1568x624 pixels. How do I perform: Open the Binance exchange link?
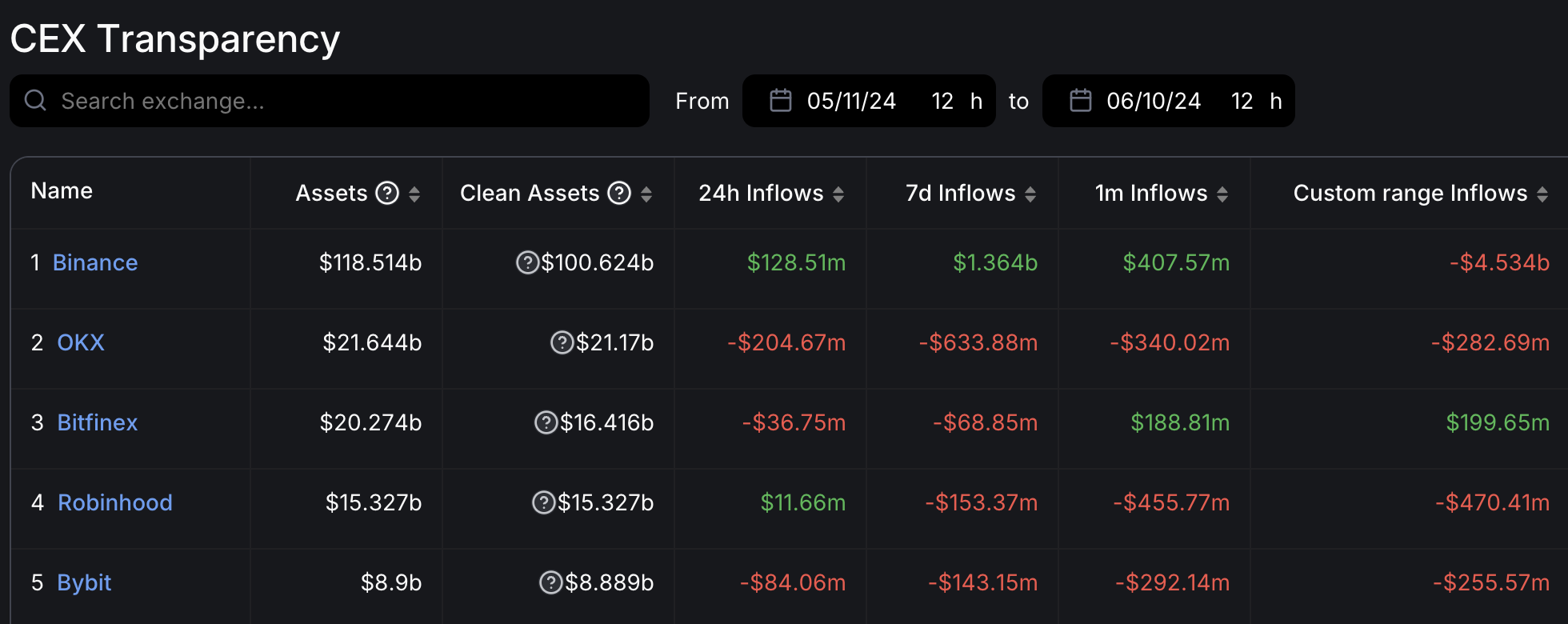[x=95, y=262]
